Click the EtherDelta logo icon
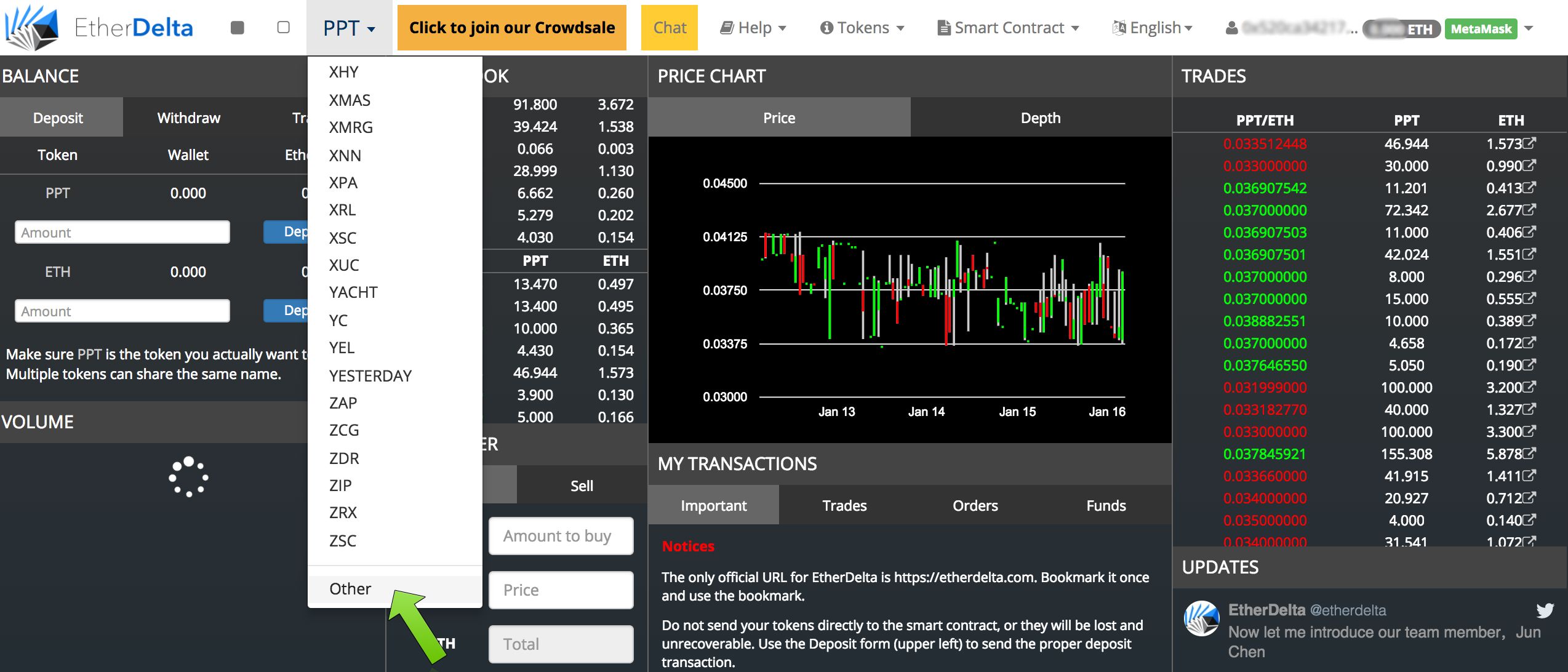The width and height of the screenshot is (1568, 672). coord(31,28)
